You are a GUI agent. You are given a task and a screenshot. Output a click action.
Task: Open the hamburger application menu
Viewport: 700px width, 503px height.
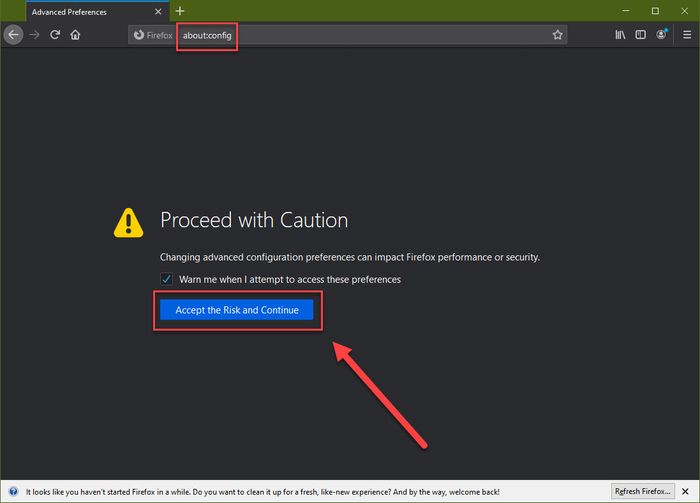(687, 35)
